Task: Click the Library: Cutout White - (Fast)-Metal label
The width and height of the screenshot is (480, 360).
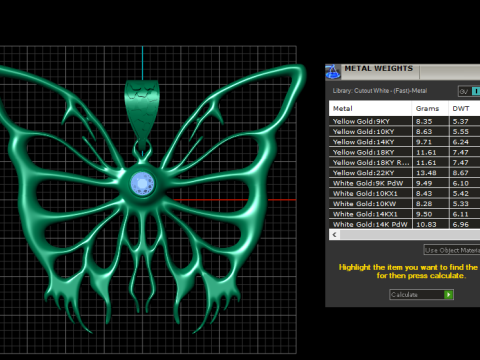Action: (x=380, y=91)
